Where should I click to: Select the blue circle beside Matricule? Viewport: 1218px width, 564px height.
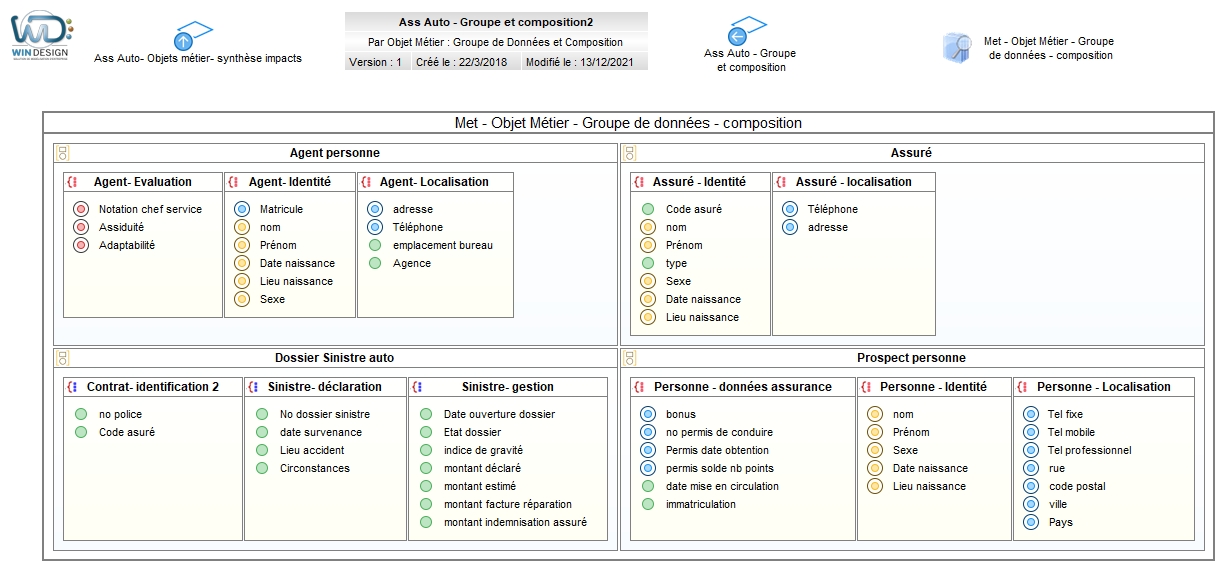coord(242,209)
